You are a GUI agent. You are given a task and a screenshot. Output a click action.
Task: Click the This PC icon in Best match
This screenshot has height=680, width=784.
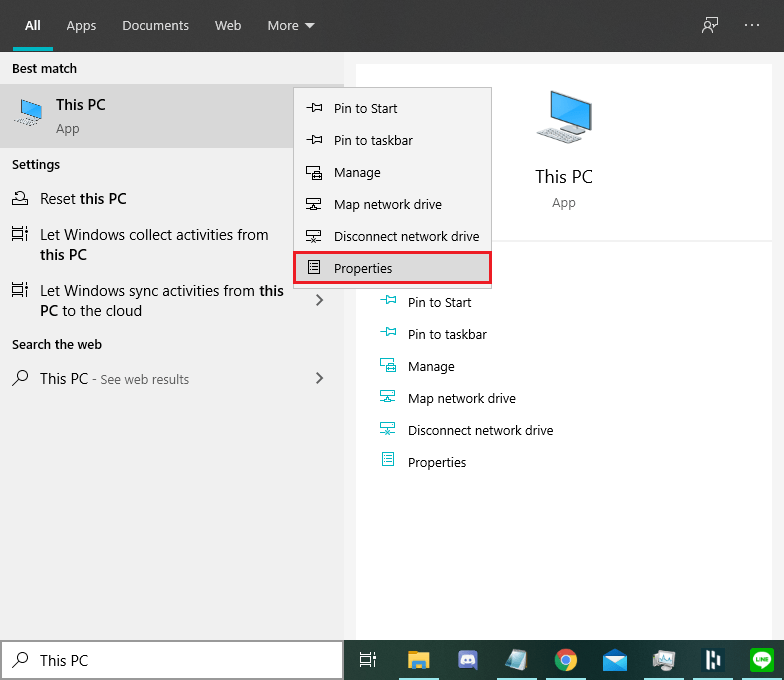30,112
